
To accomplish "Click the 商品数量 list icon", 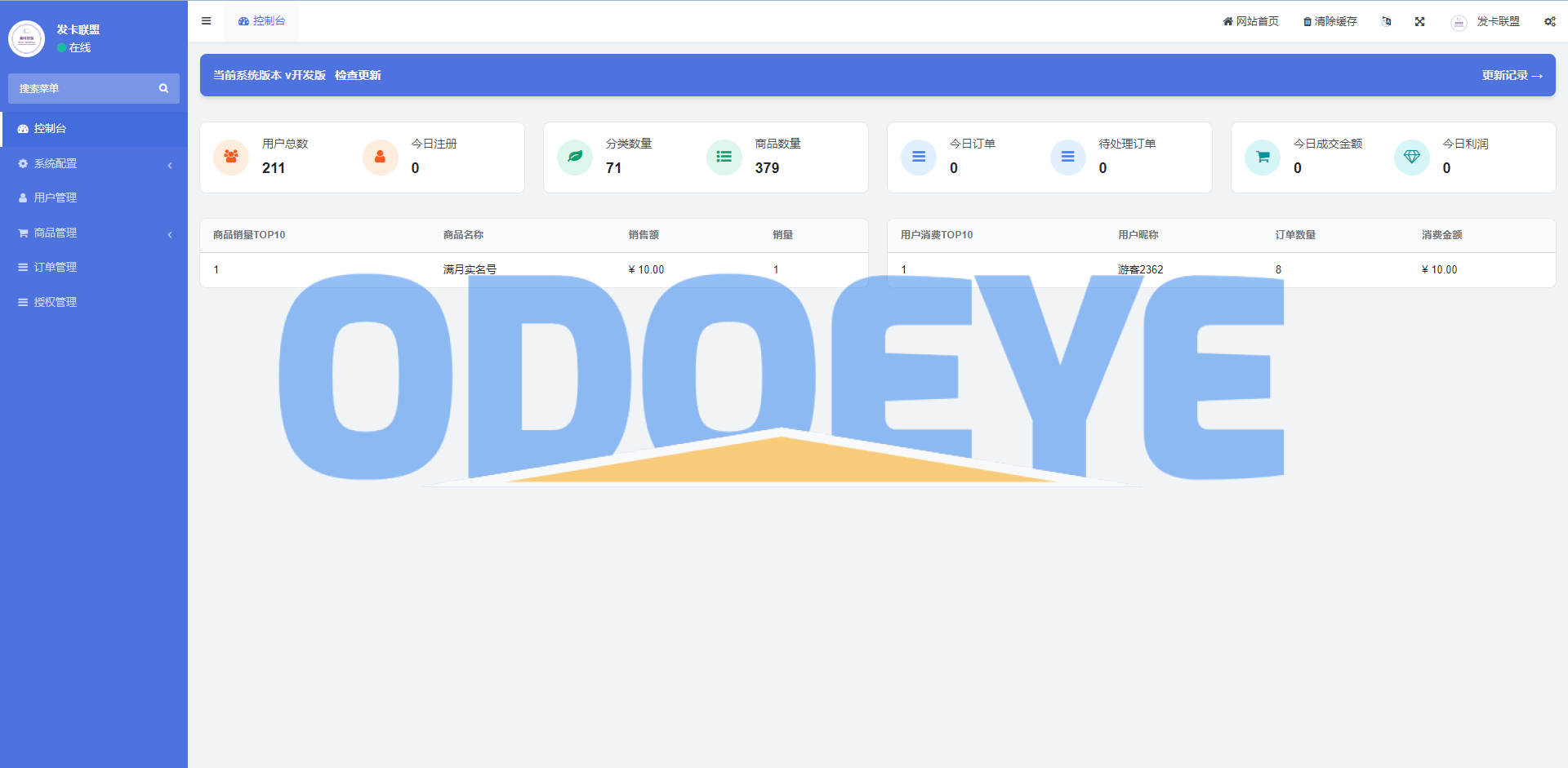I will (x=724, y=157).
